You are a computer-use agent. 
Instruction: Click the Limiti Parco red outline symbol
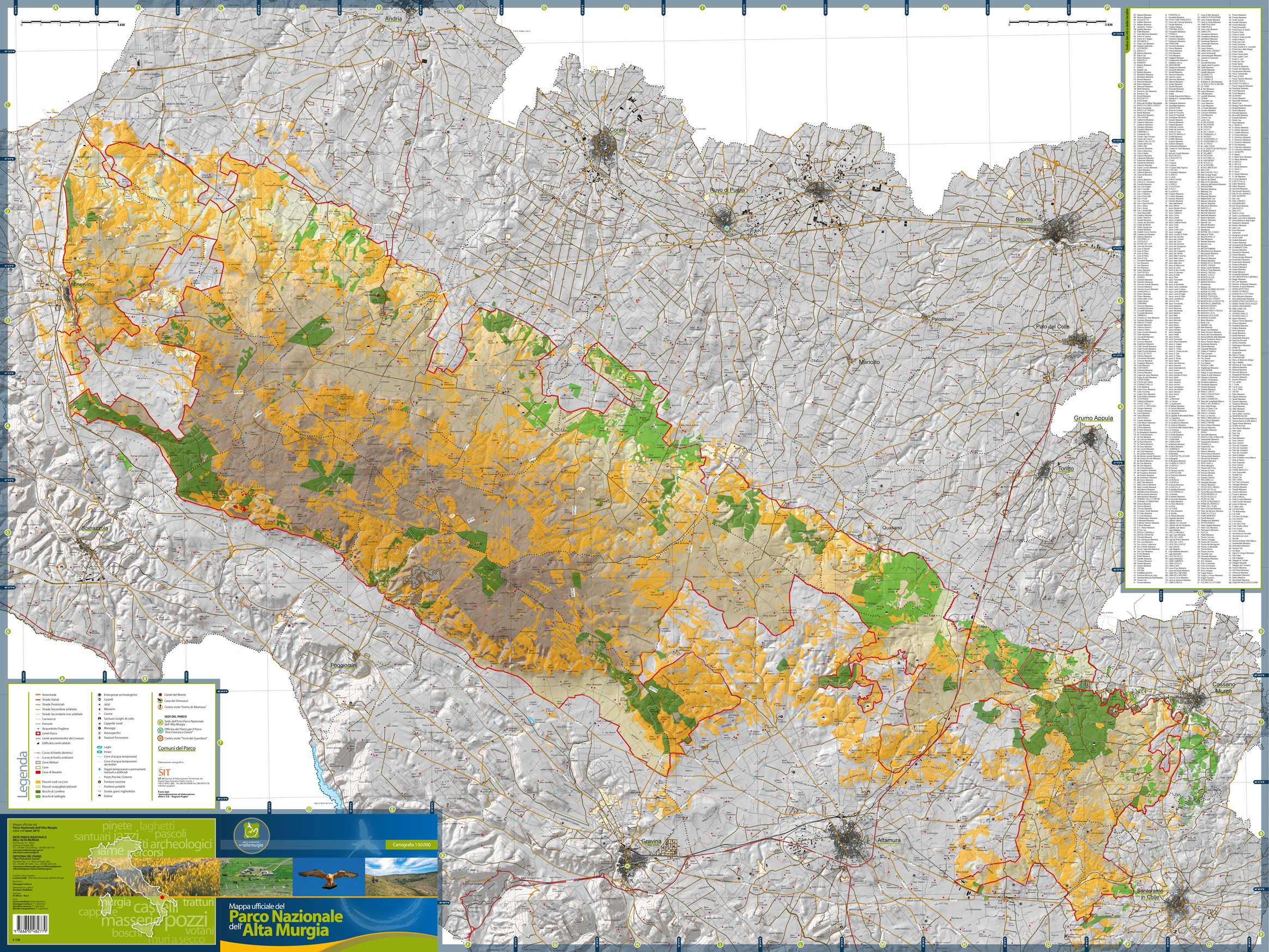(38, 733)
